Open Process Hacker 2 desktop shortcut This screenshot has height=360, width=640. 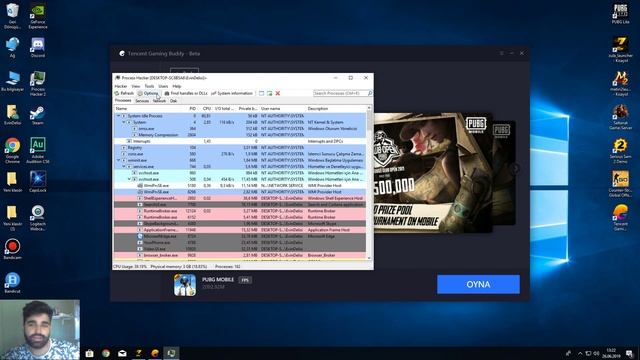38,84
